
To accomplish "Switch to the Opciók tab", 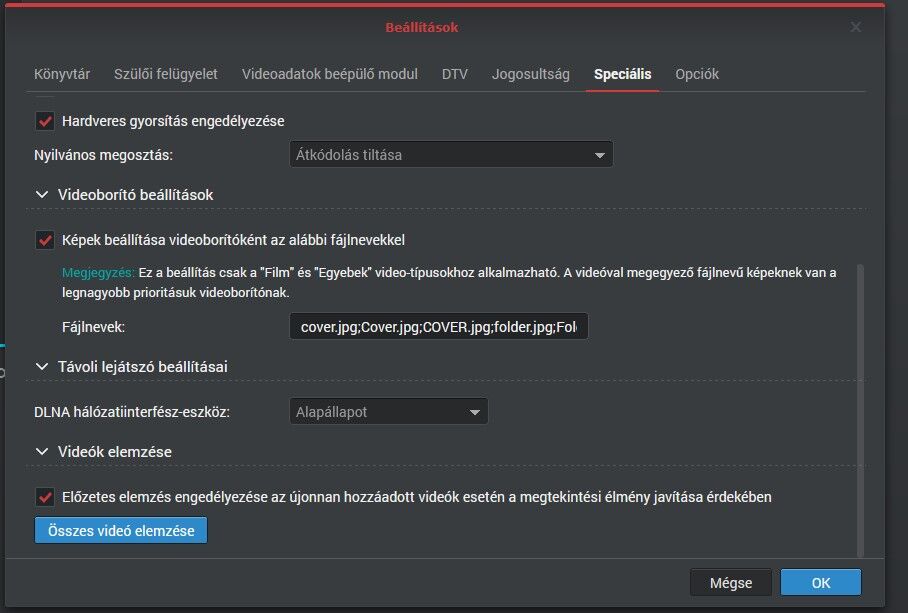I will coord(697,74).
